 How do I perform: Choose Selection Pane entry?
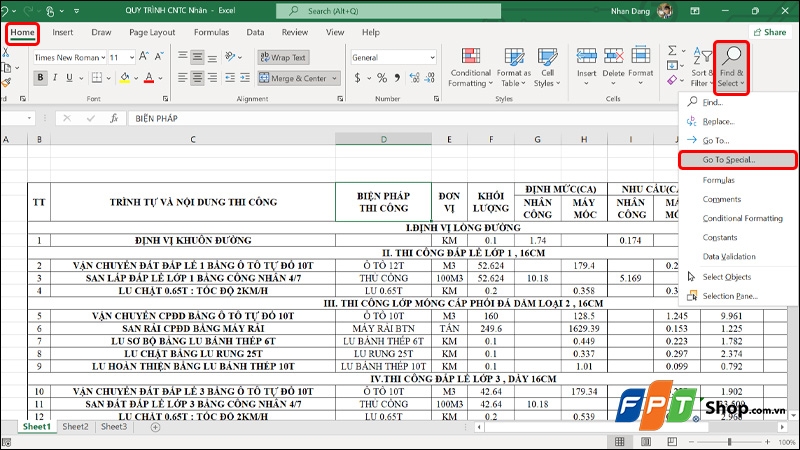[x=730, y=296]
